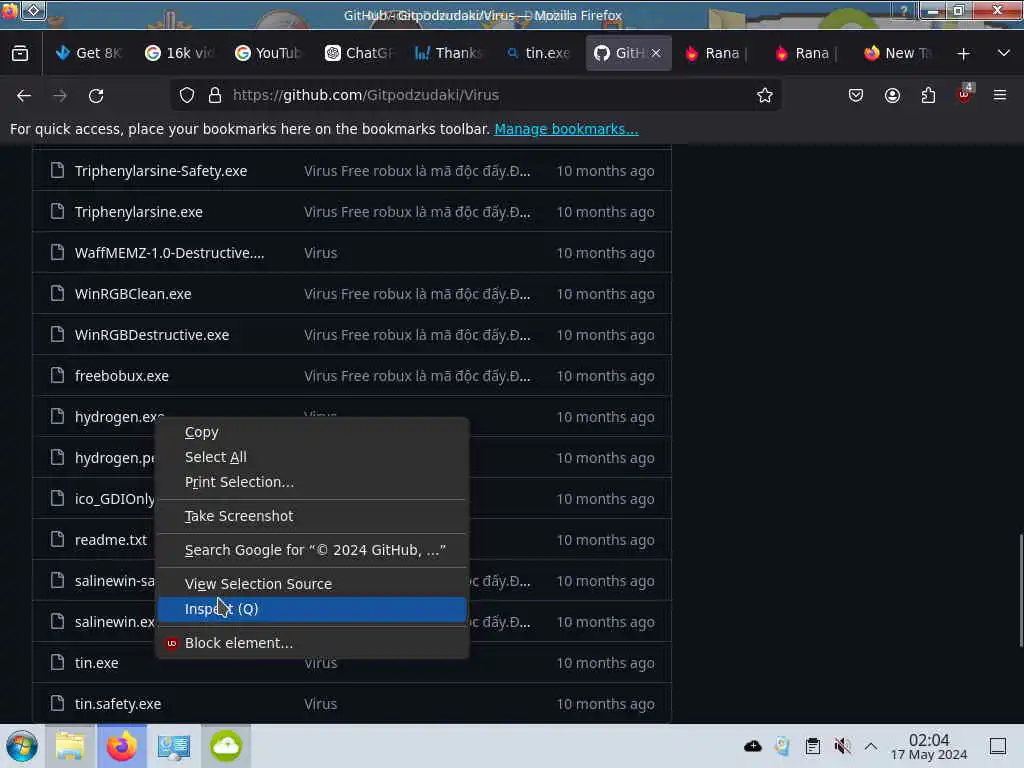
Task: Click the show desktop button
Action: 998,746
